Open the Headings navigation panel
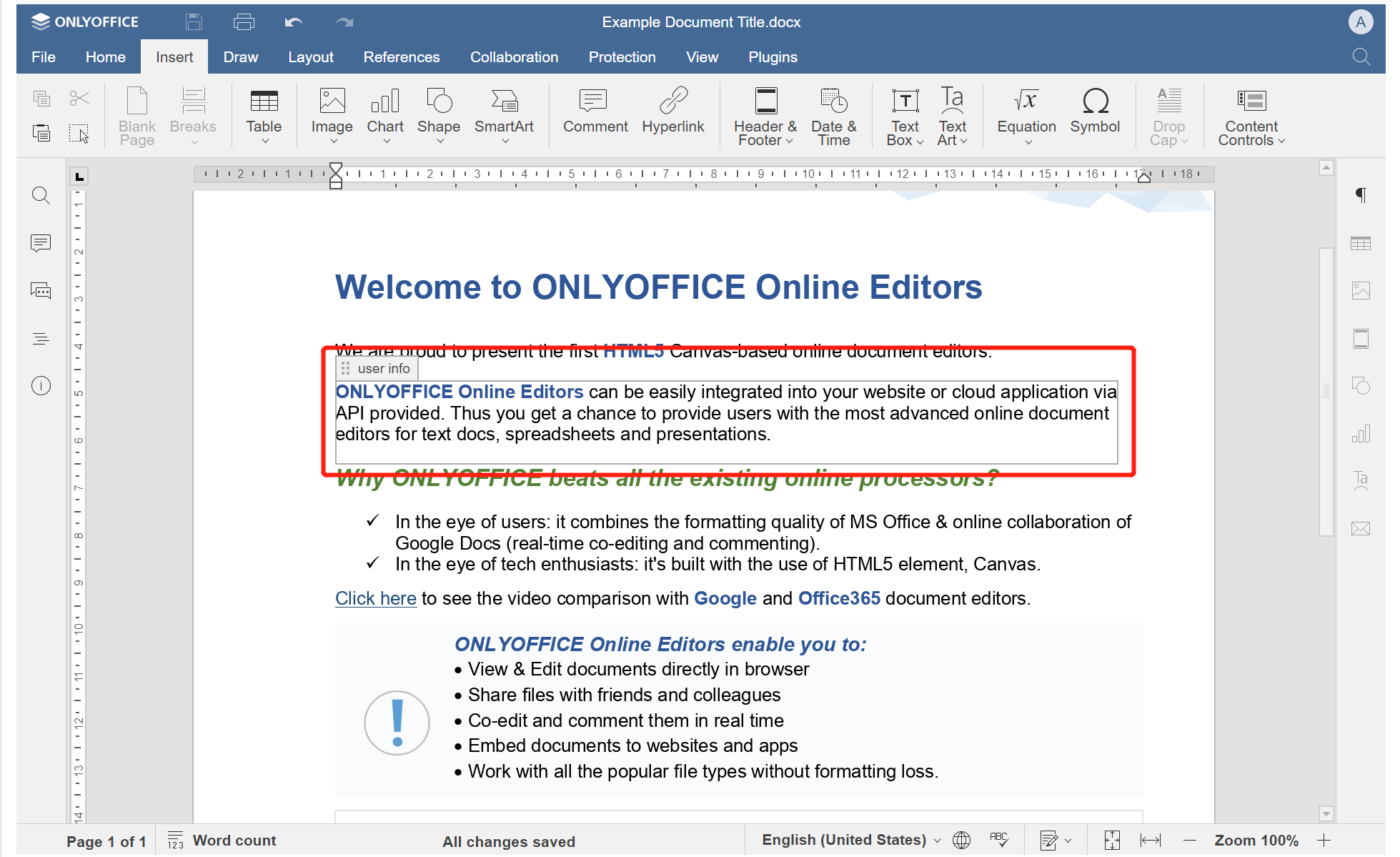Viewport: 1400px width, 857px height. 41,338
